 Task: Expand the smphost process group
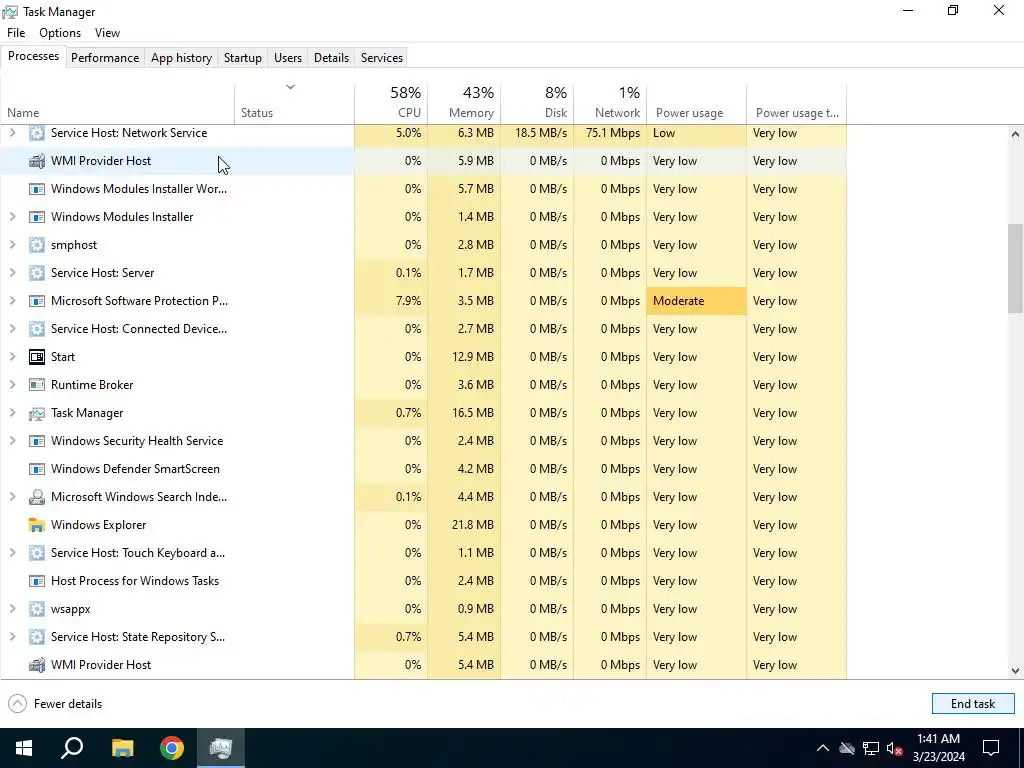click(x=12, y=245)
